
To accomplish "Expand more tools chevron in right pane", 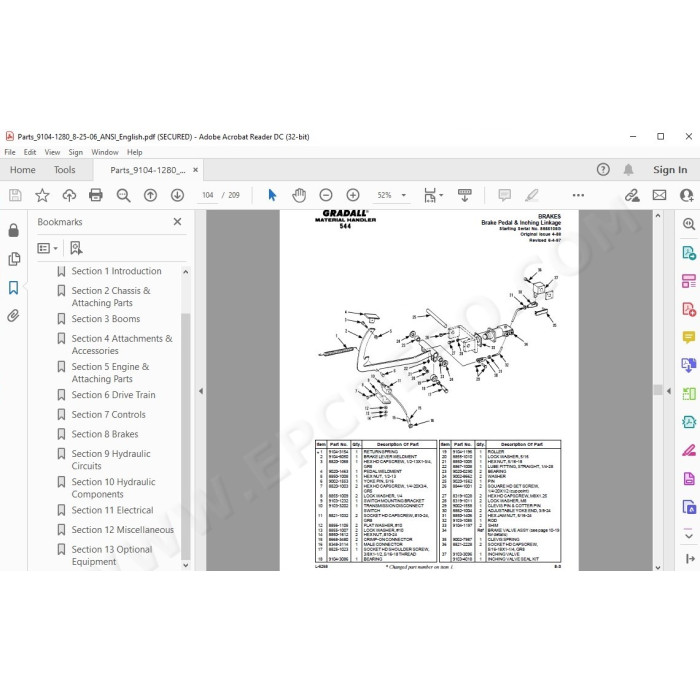I will point(689,534).
